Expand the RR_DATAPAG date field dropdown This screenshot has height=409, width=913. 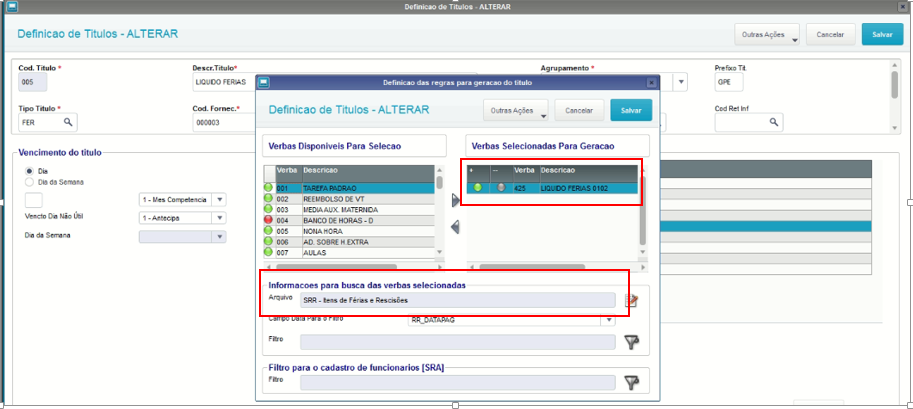pos(609,320)
